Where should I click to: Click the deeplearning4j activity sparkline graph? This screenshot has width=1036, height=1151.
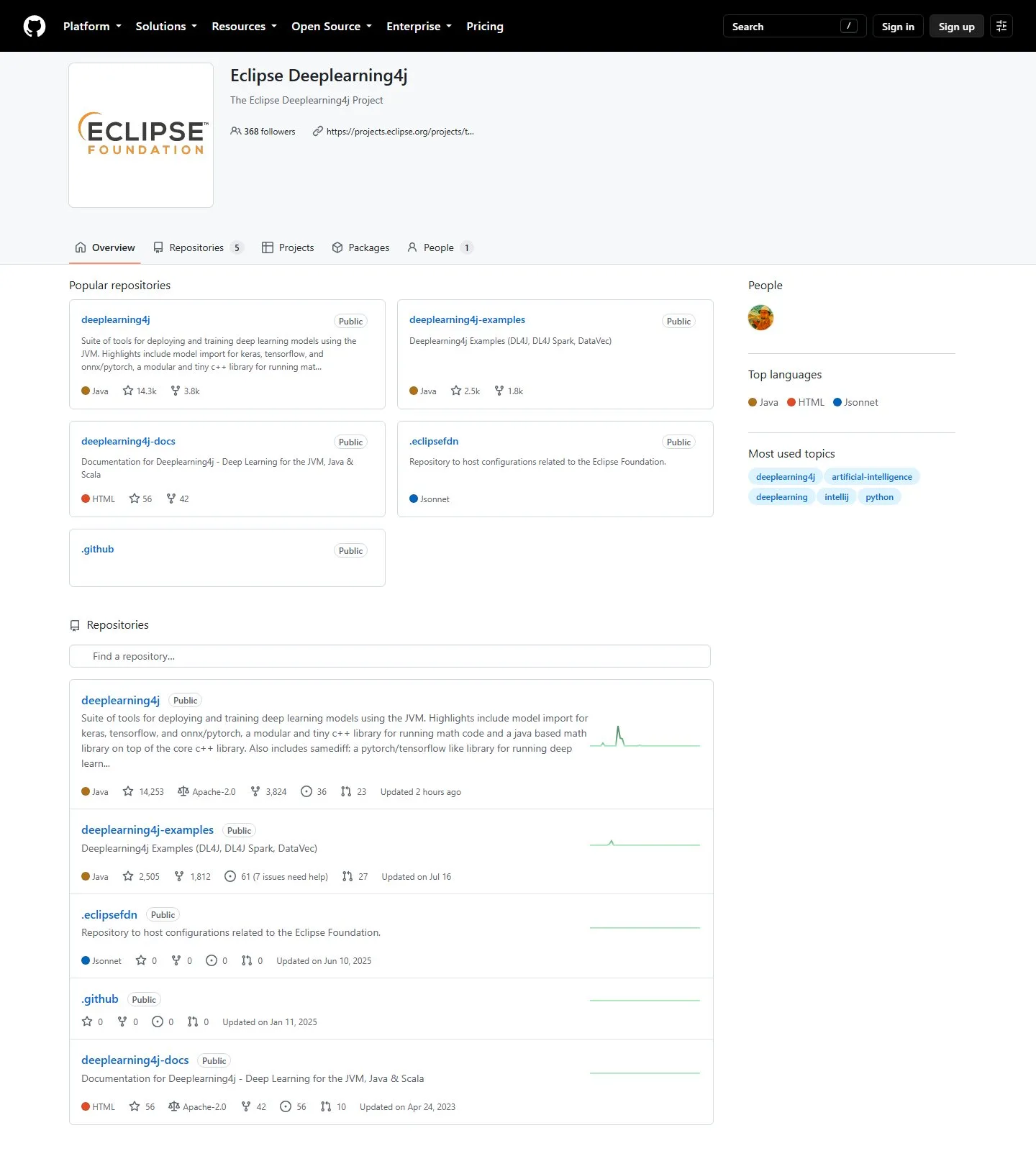pos(645,737)
